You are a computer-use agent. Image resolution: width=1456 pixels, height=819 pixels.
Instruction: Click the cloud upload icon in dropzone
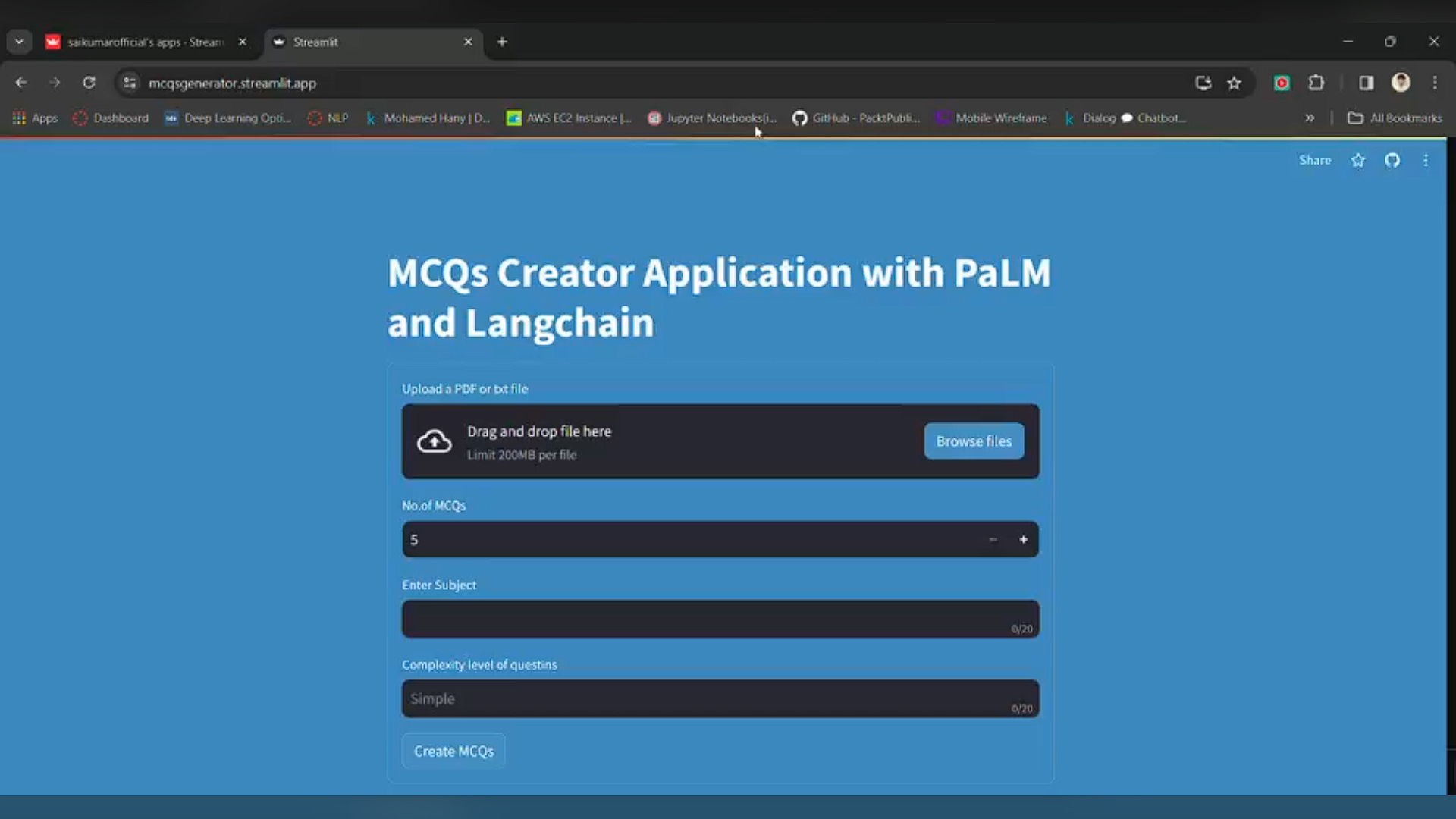(x=434, y=441)
